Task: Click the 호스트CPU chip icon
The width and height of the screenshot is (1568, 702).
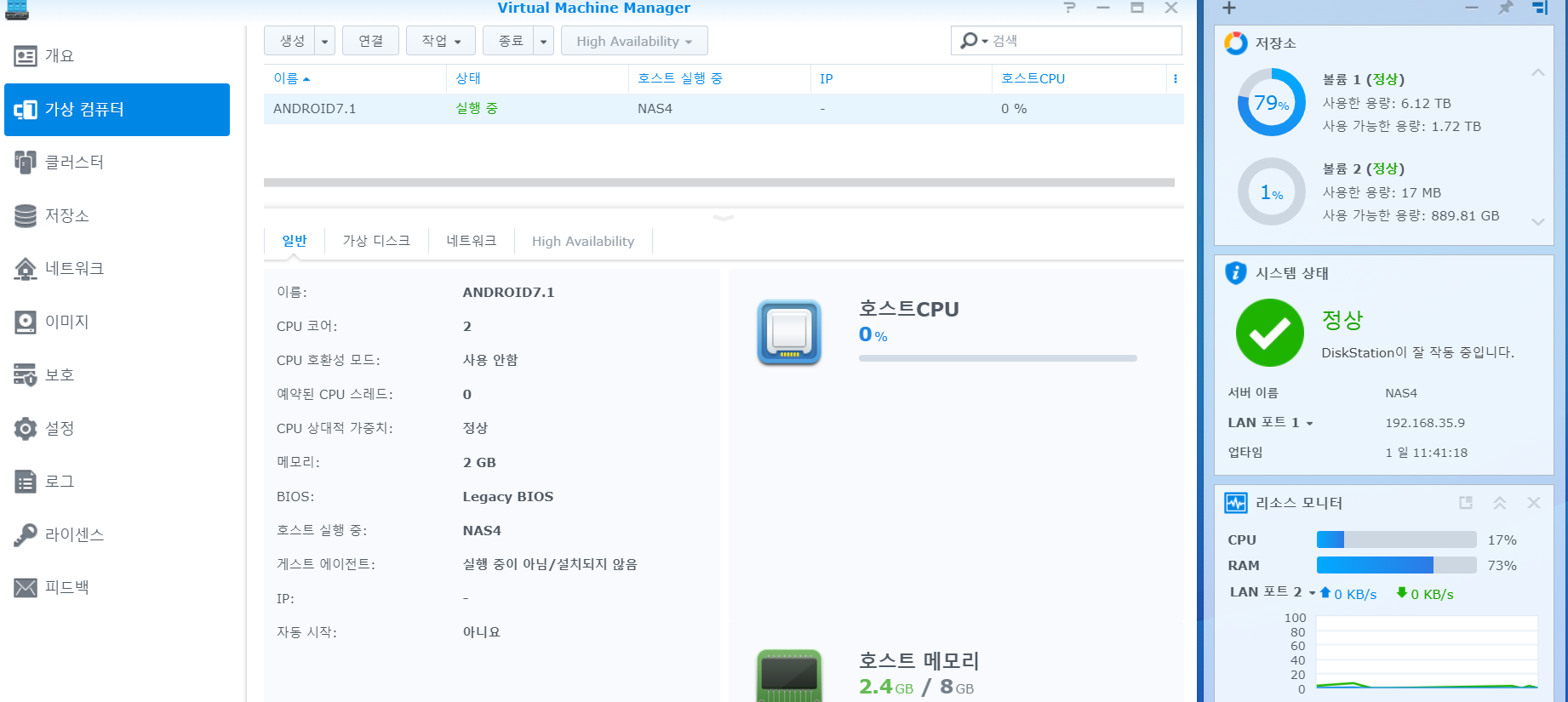Action: pos(789,333)
